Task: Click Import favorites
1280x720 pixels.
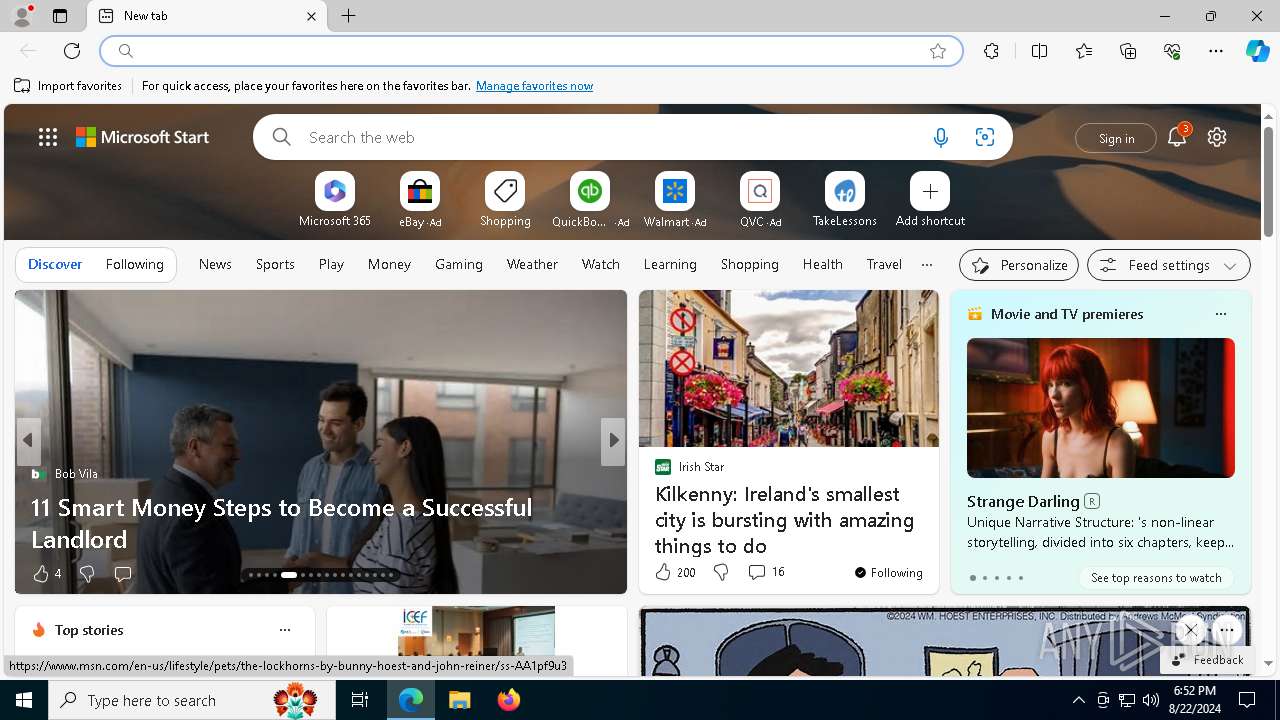Action: click(68, 86)
